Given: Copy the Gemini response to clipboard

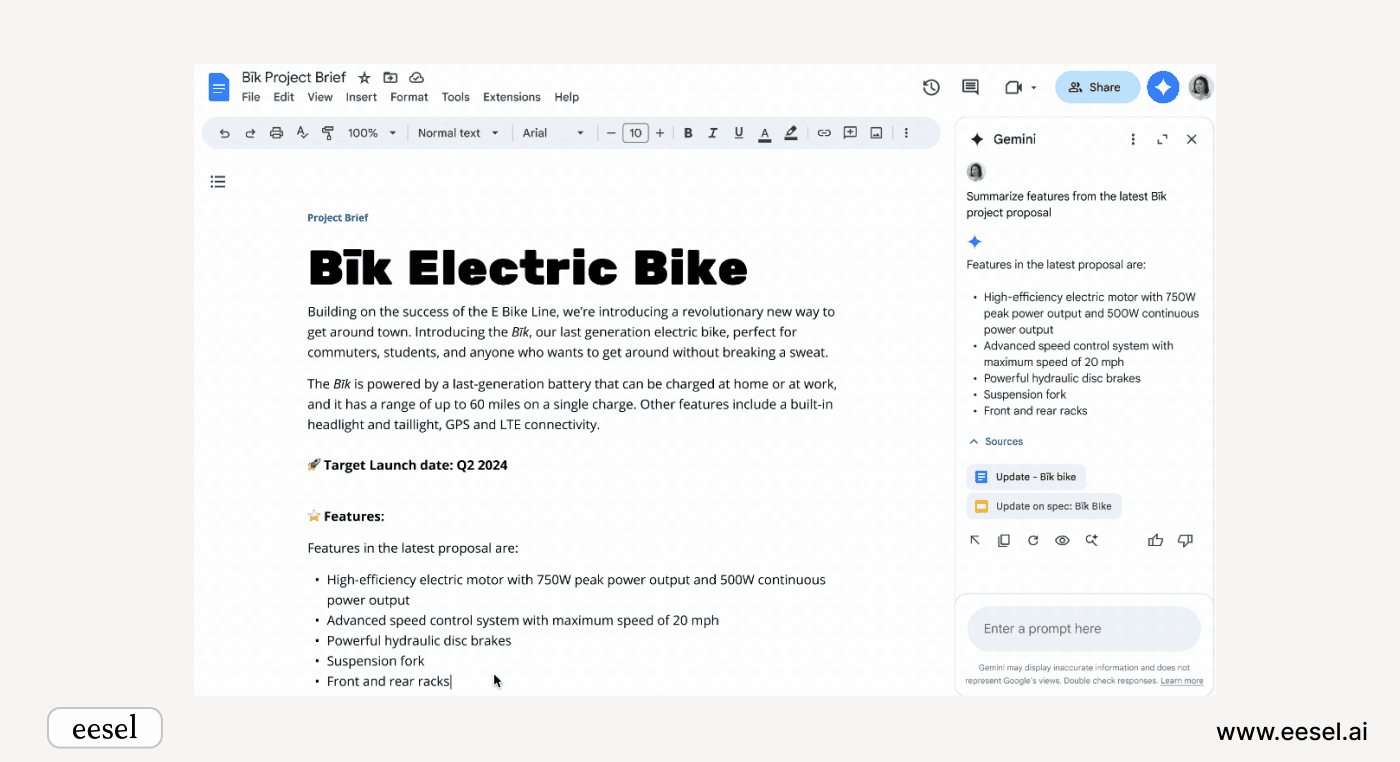Looking at the screenshot, I should click(1004, 541).
